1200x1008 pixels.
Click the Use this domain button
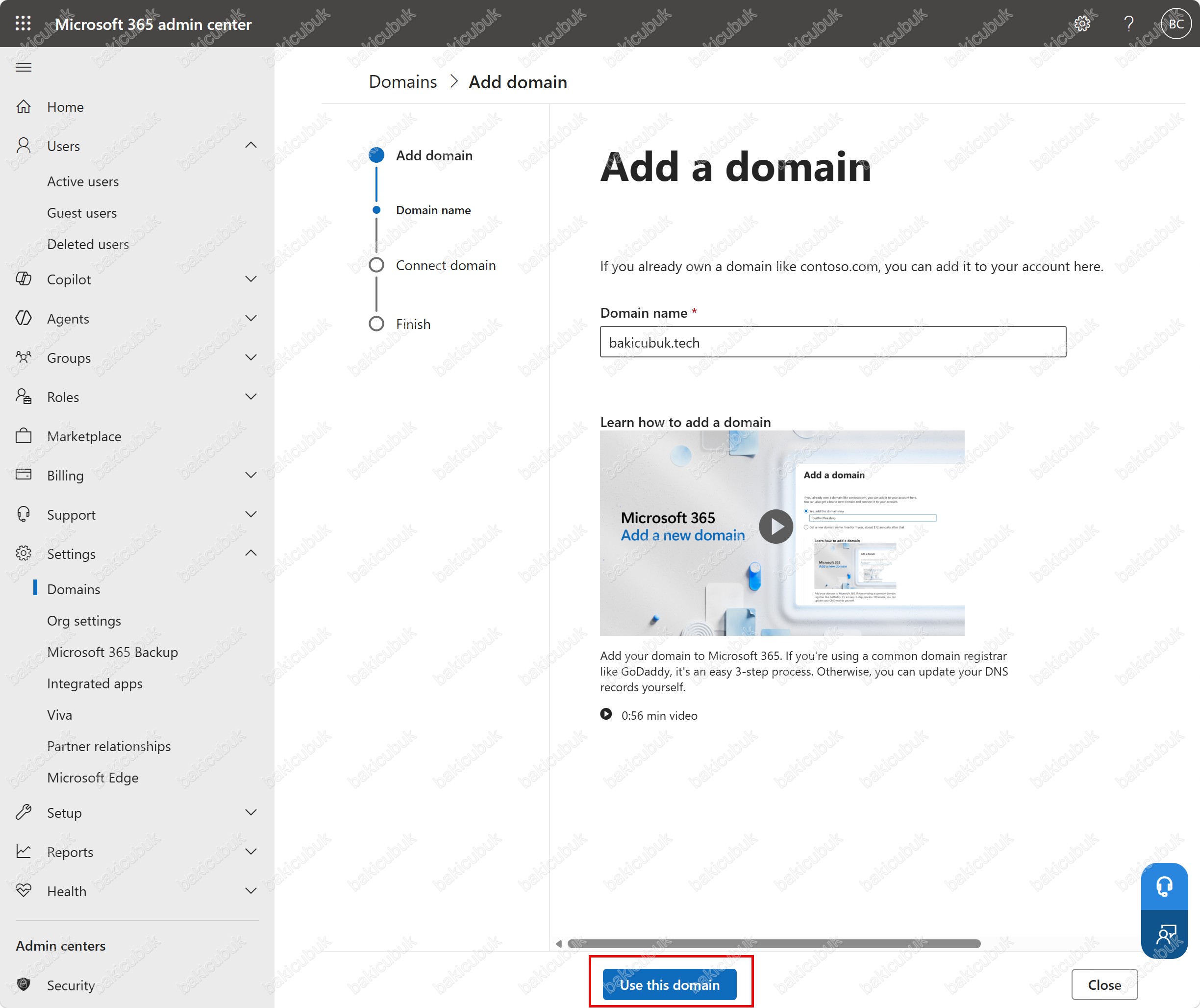tap(669, 984)
